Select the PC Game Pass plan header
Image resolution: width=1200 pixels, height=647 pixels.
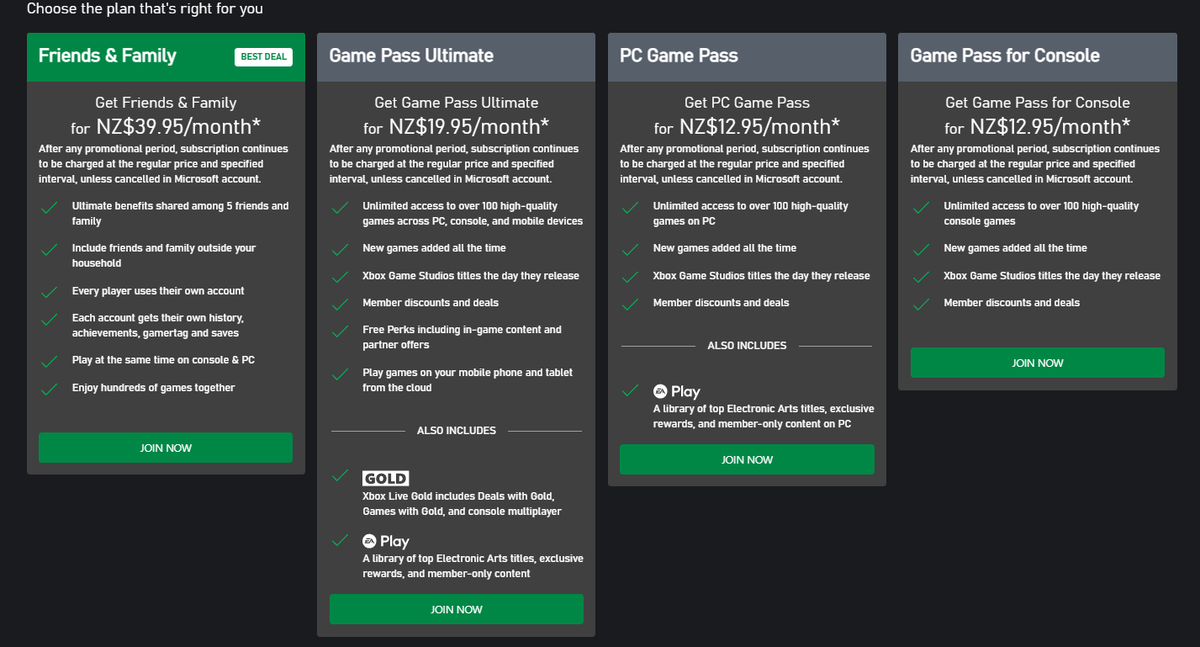point(747,57)
